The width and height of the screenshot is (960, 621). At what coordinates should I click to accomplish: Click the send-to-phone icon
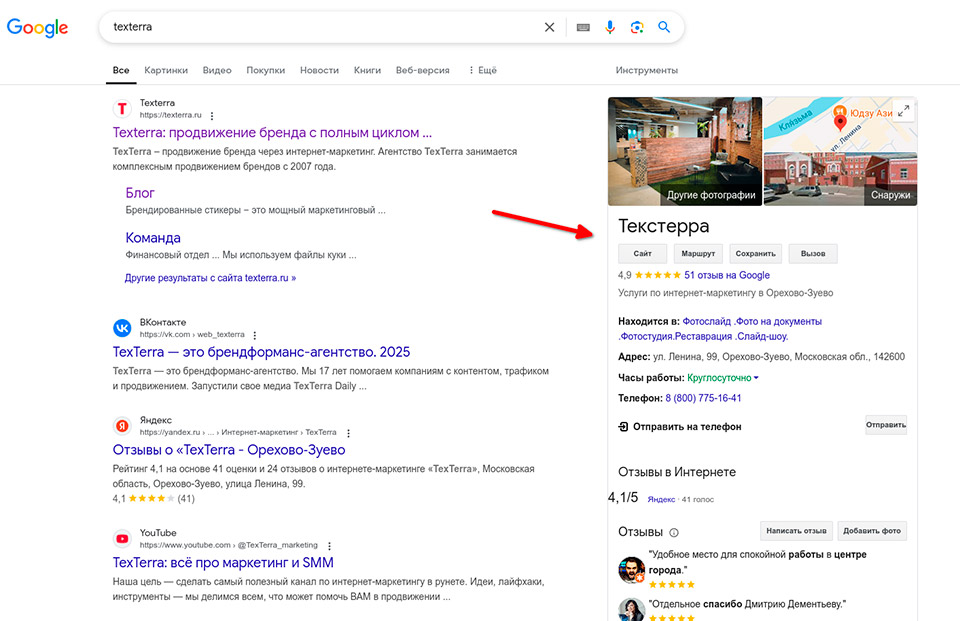[623, 427]
